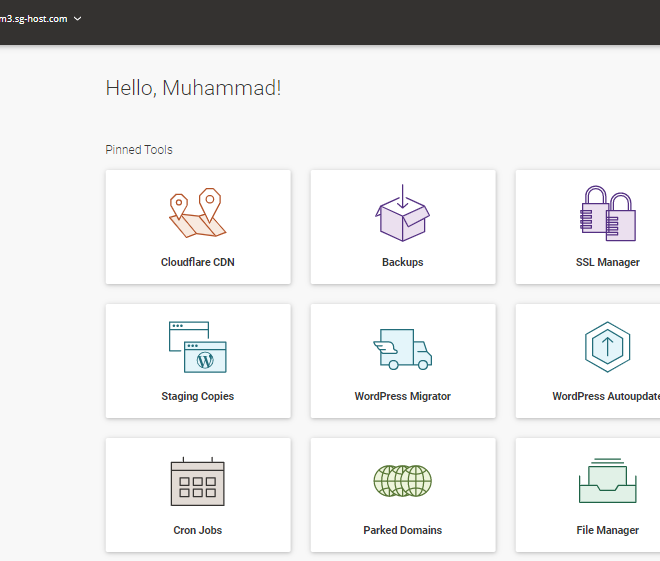Click the File Manager tray icon

point(607,481)
